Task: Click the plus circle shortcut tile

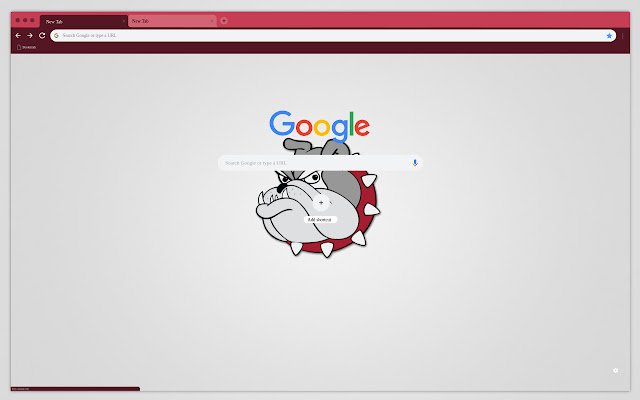Action: pos(321,202)
